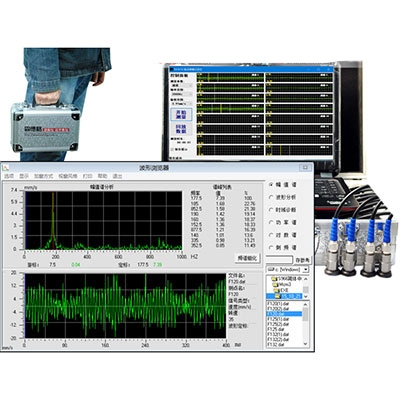Screen dimensions: 400x400
Task: Select the highlighted F120.dat file in the list
Action: (x=284, y=314)
